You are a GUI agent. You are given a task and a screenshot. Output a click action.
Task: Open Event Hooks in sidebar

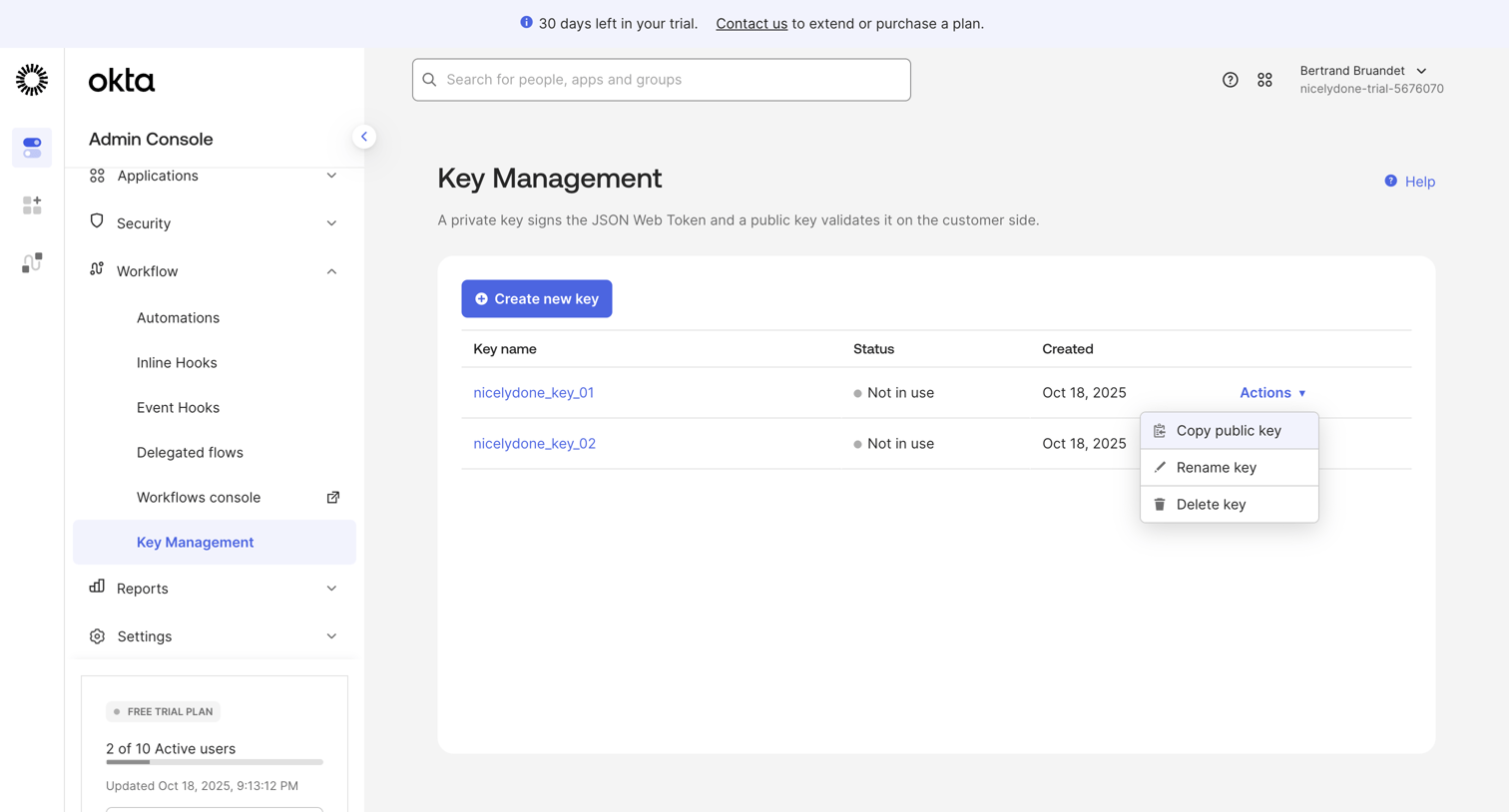tap(178, 407)
